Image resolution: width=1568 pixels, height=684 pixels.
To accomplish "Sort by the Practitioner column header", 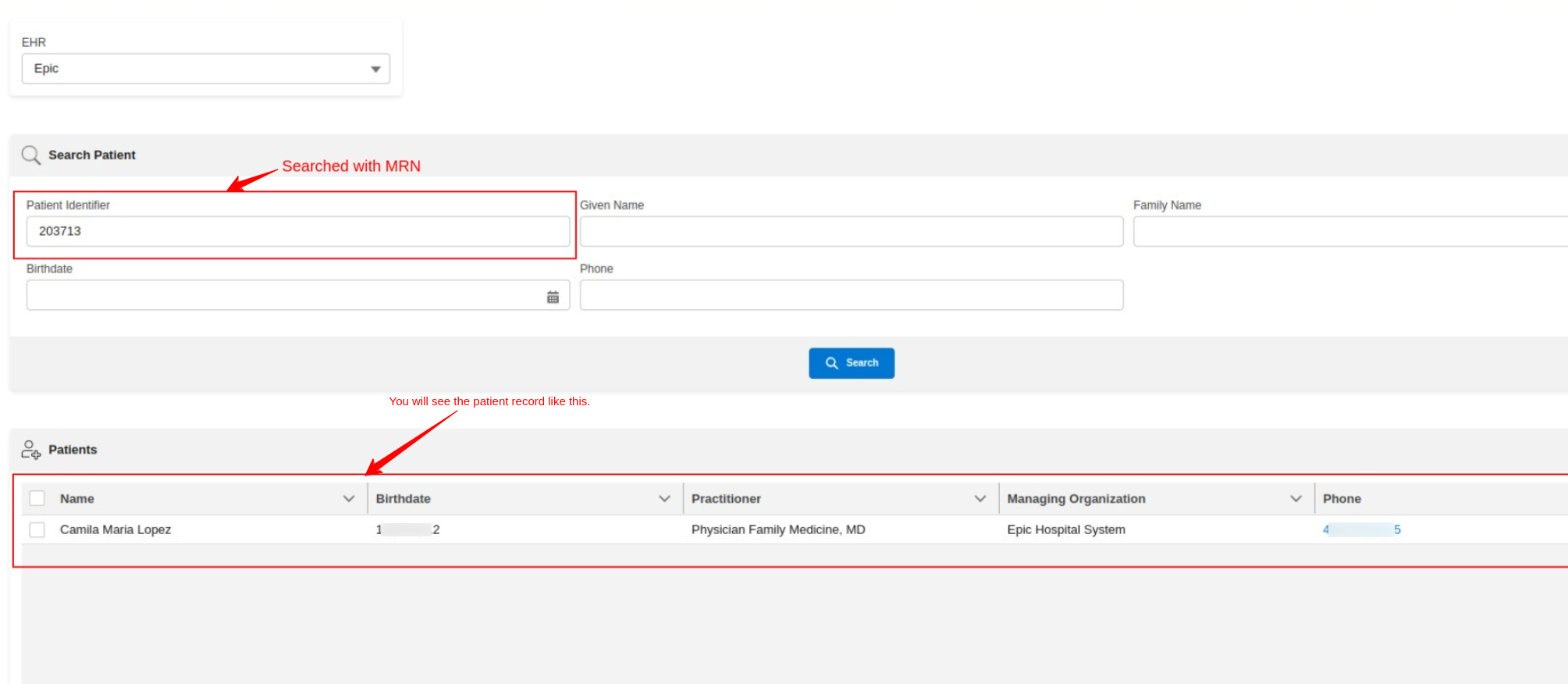I will point(726,498).
